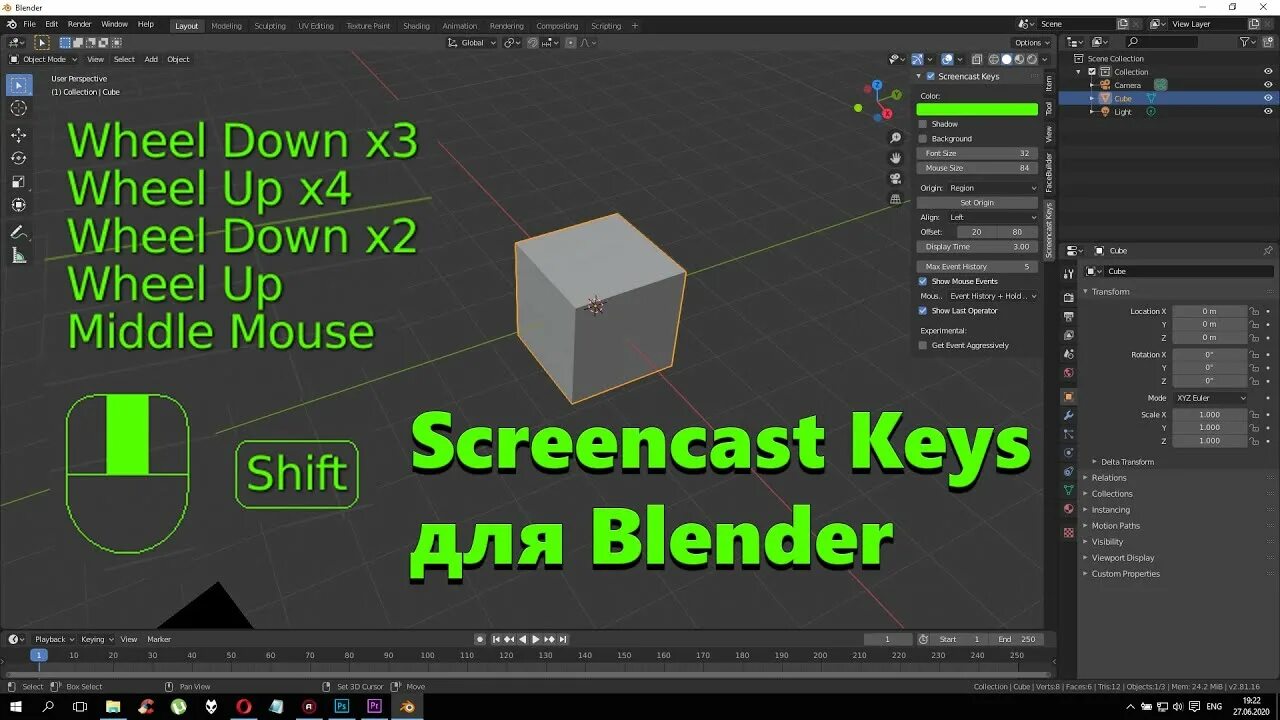The width and height of the screenshot is (1280, 720).
Task: Enable Get Event Aggressively checkbox
Action: 923,345
